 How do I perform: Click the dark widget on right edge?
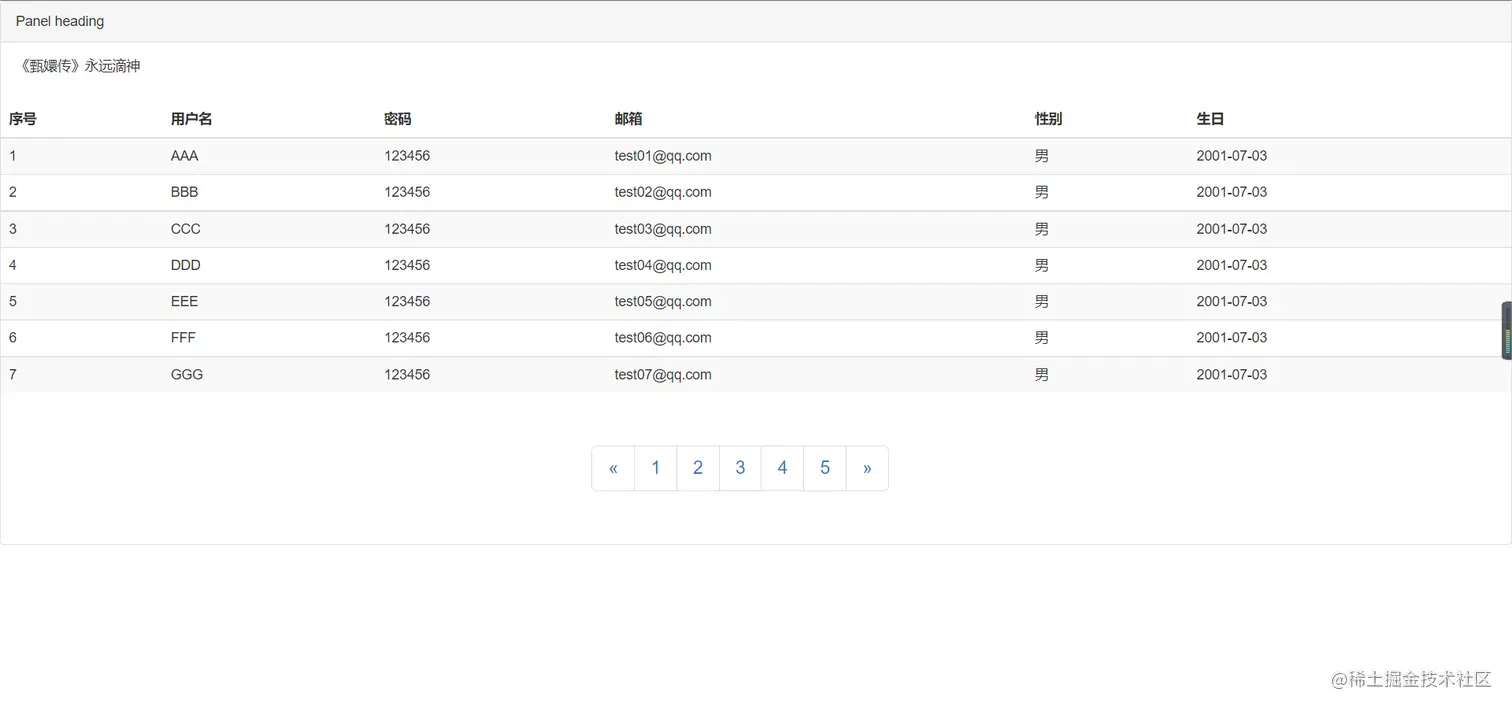click(x=1506, y=330)
